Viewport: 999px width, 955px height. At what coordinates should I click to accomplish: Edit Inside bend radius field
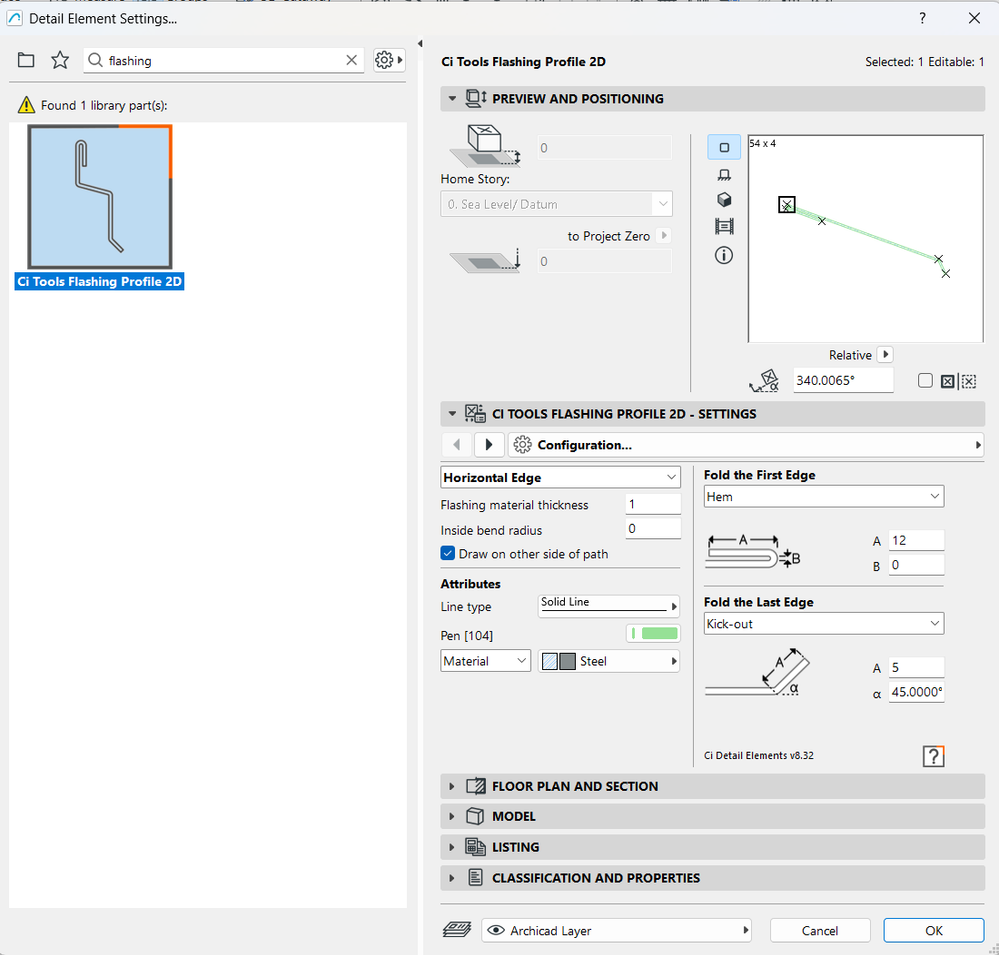[653, 528]
